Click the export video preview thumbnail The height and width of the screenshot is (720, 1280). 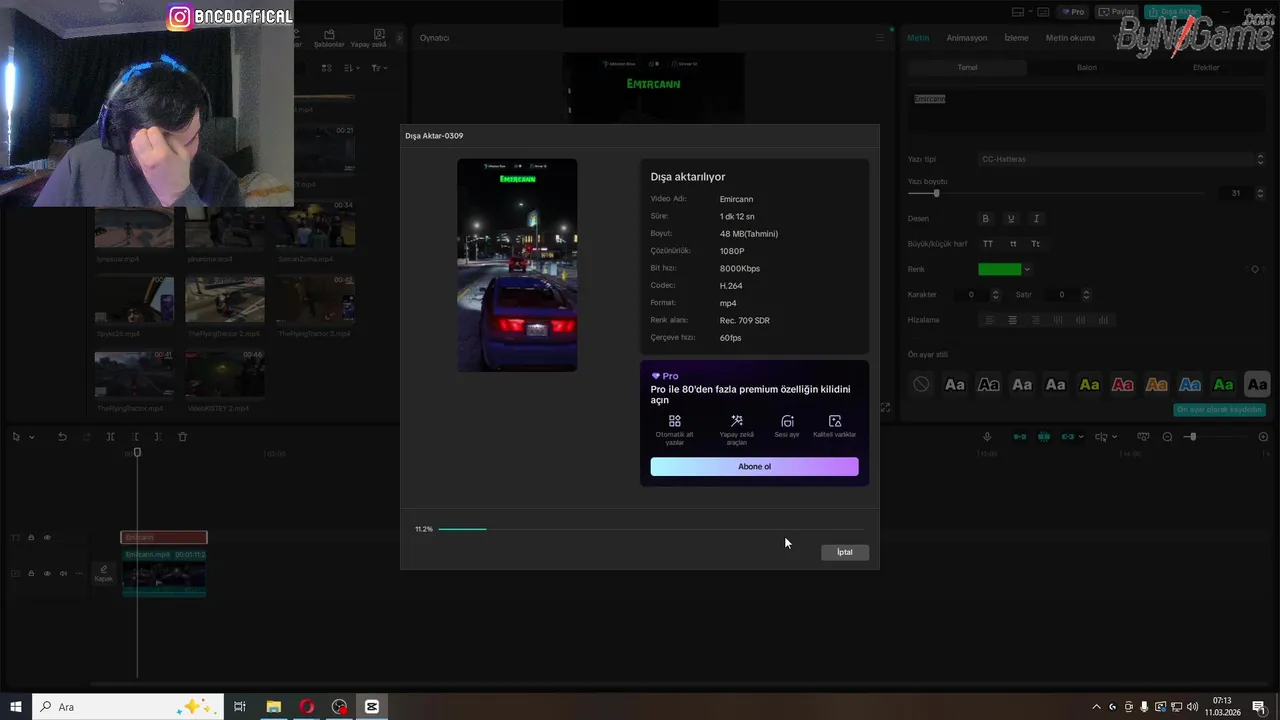tap(517, 265)
